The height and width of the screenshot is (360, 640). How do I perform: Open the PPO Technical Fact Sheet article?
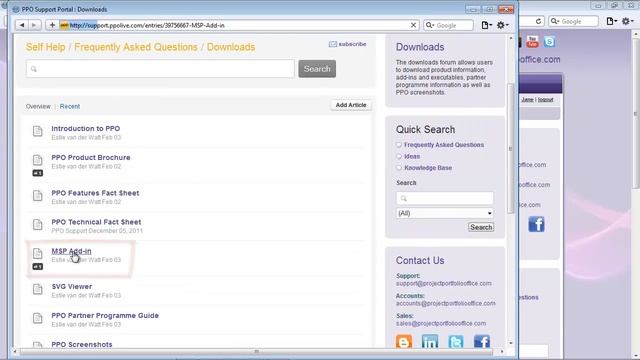[96, 222]
